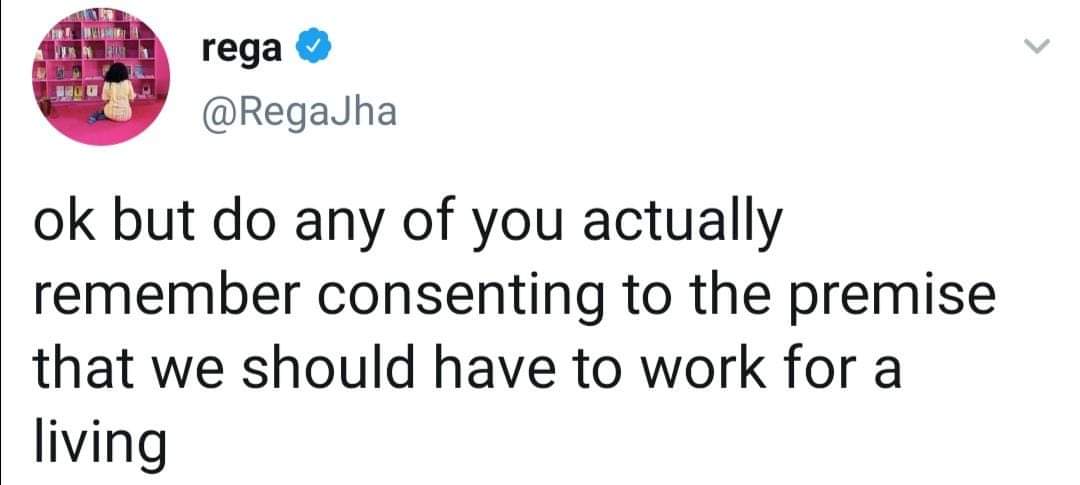Click the display name "rega"
Screen dimensions: 1080x485
click(242, 48)
